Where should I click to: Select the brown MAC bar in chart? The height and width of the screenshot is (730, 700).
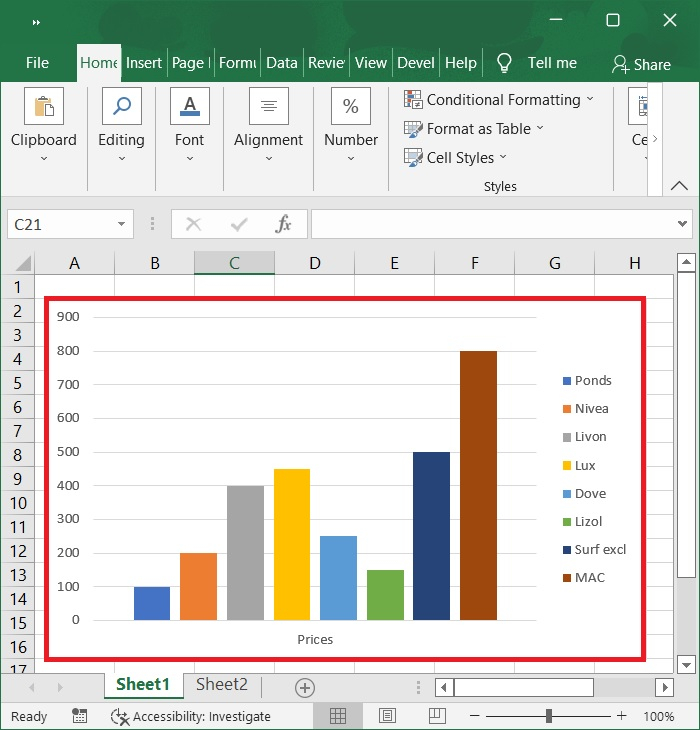(x=478, y=485)
